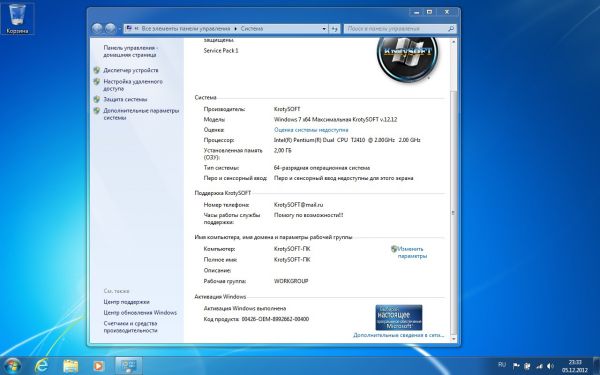
Task: Click the back navigation arrow button
Action: (x=97, y=28)
